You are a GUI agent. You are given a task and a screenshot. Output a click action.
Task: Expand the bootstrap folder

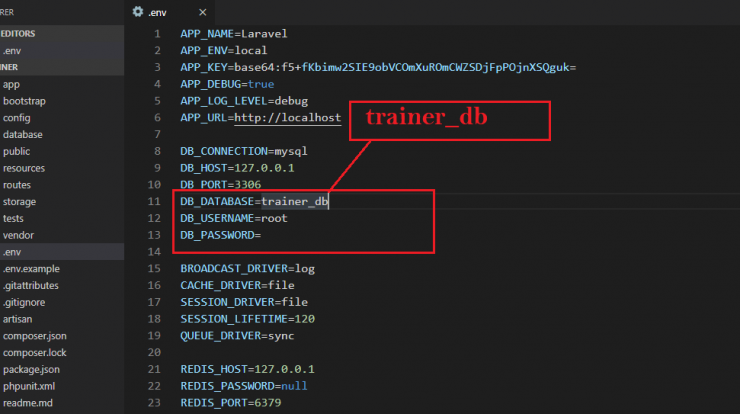pos(24,101)
